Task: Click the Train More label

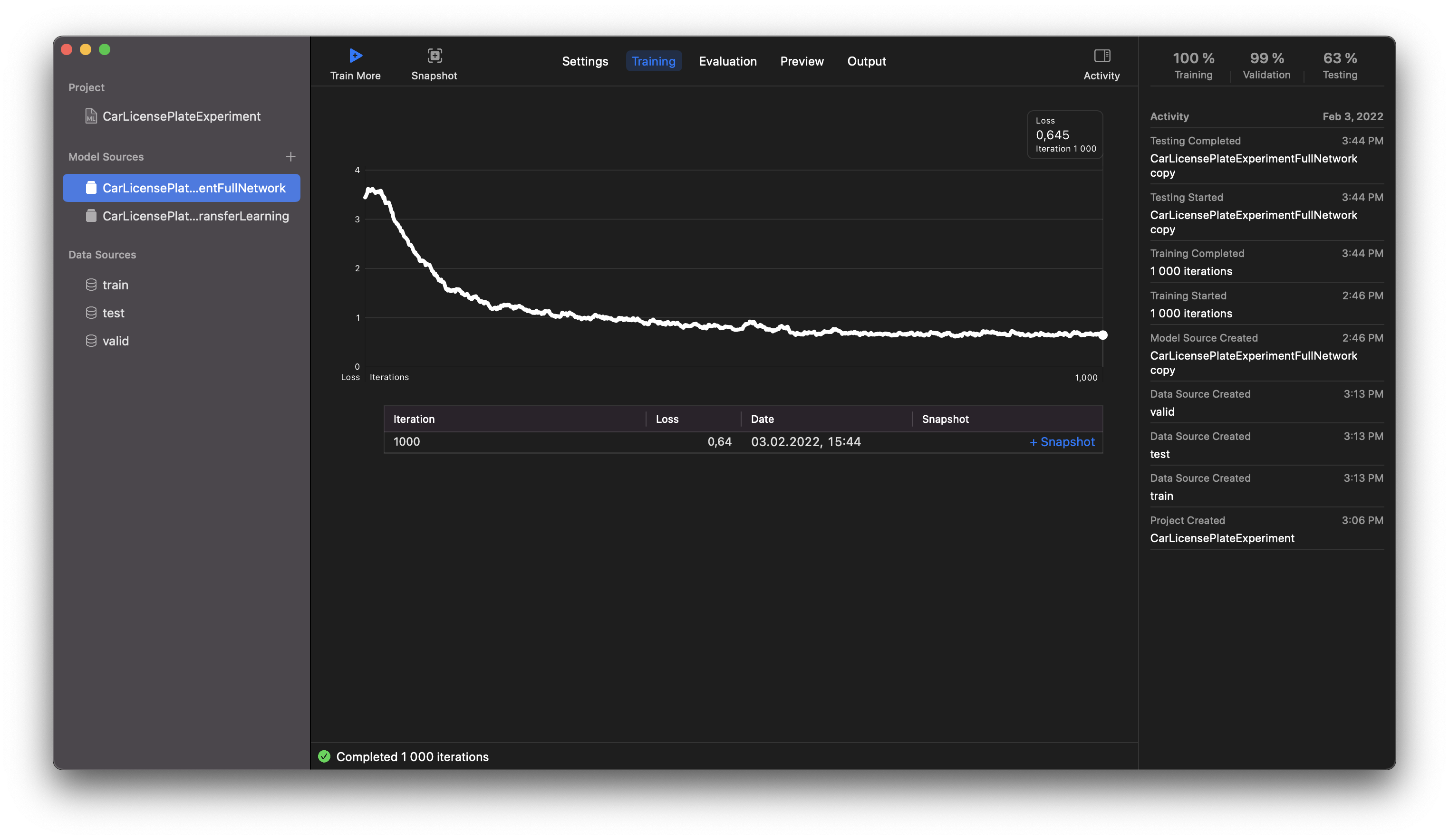Action: (x=355, y=76)
